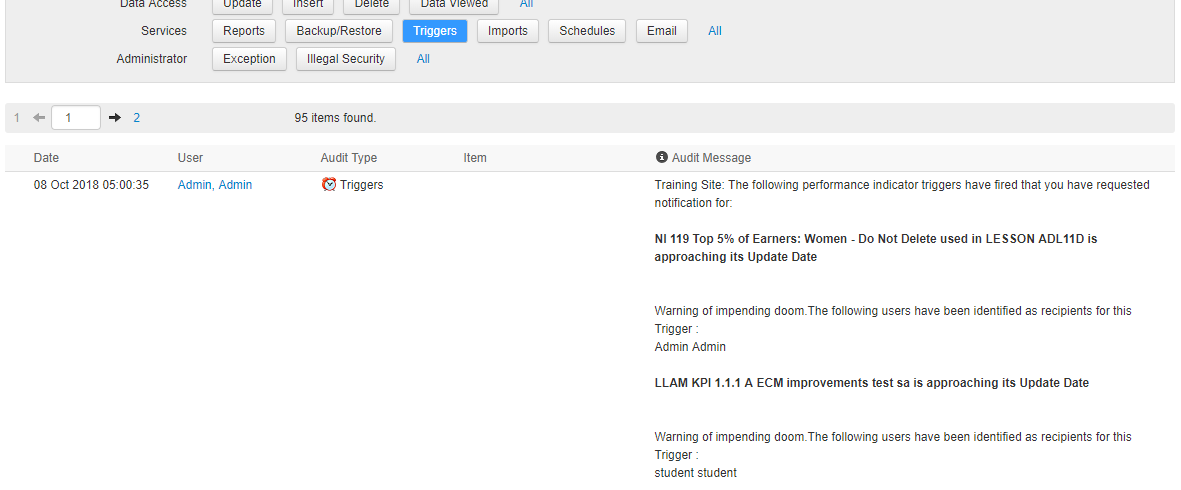This screenshot has width=1181, height=490.
Task: Open page 2 of results
Action: click(x=136, y=117)
